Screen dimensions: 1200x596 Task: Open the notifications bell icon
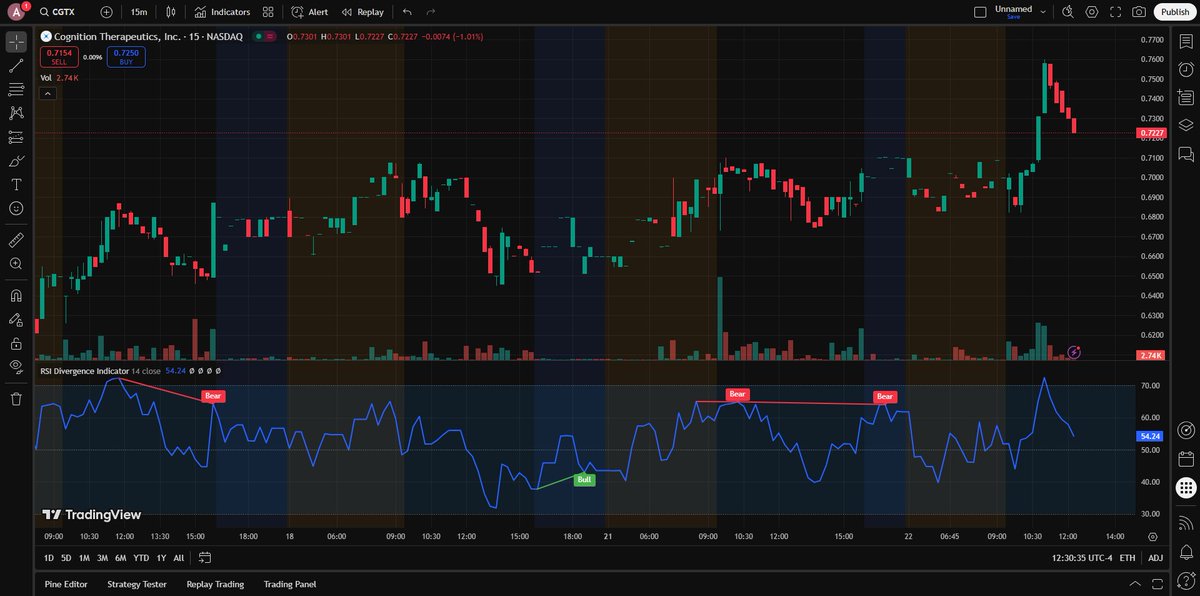pyautogui.click(x=1185, y=555)
